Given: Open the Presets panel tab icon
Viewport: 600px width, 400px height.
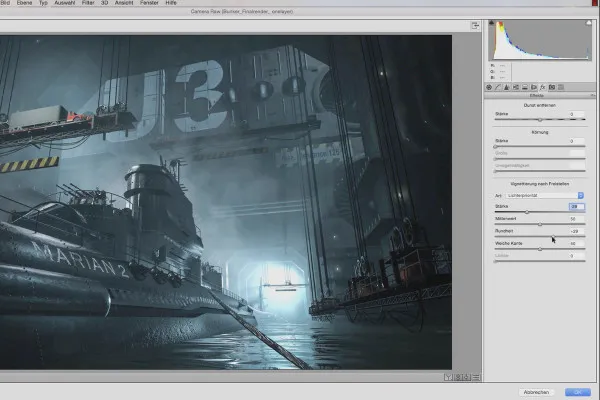Looking at the screenshot, I should click(x=561, y=87).
